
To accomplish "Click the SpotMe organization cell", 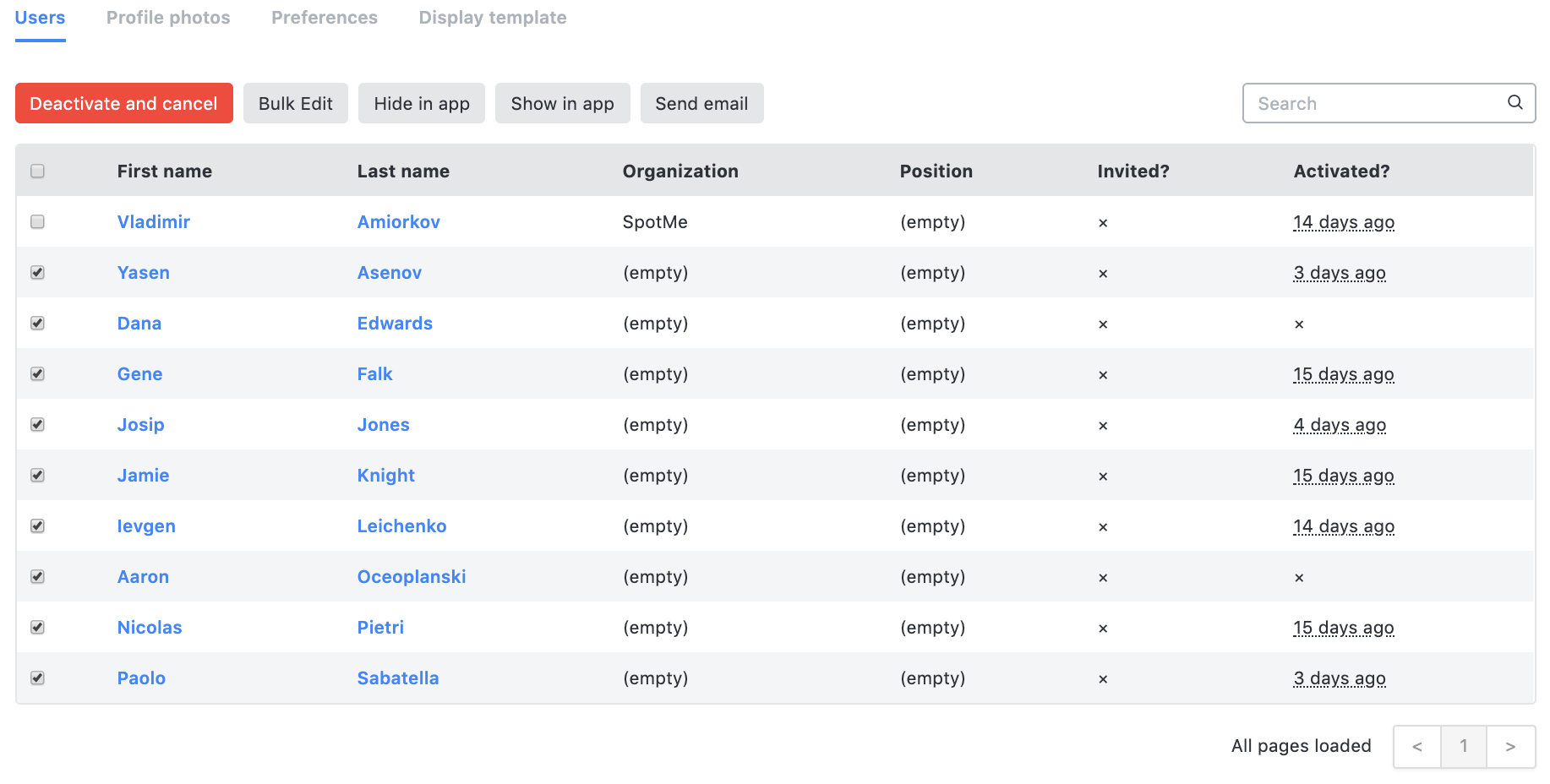I will (x=655, y=222).
